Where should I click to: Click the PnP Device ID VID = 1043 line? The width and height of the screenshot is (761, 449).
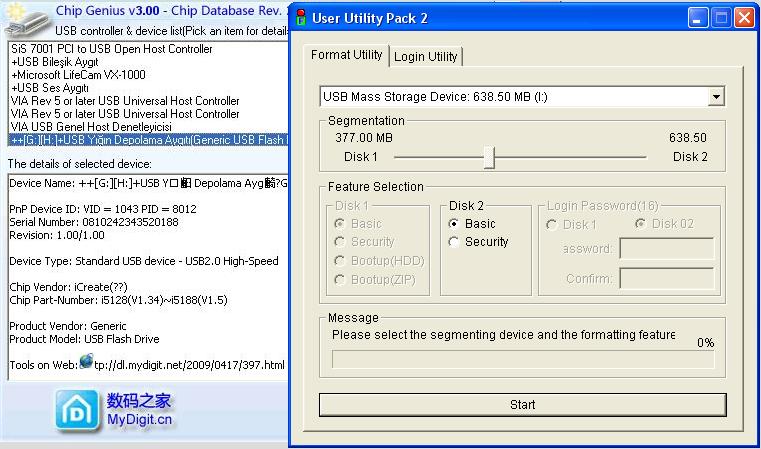coord(103,209)
